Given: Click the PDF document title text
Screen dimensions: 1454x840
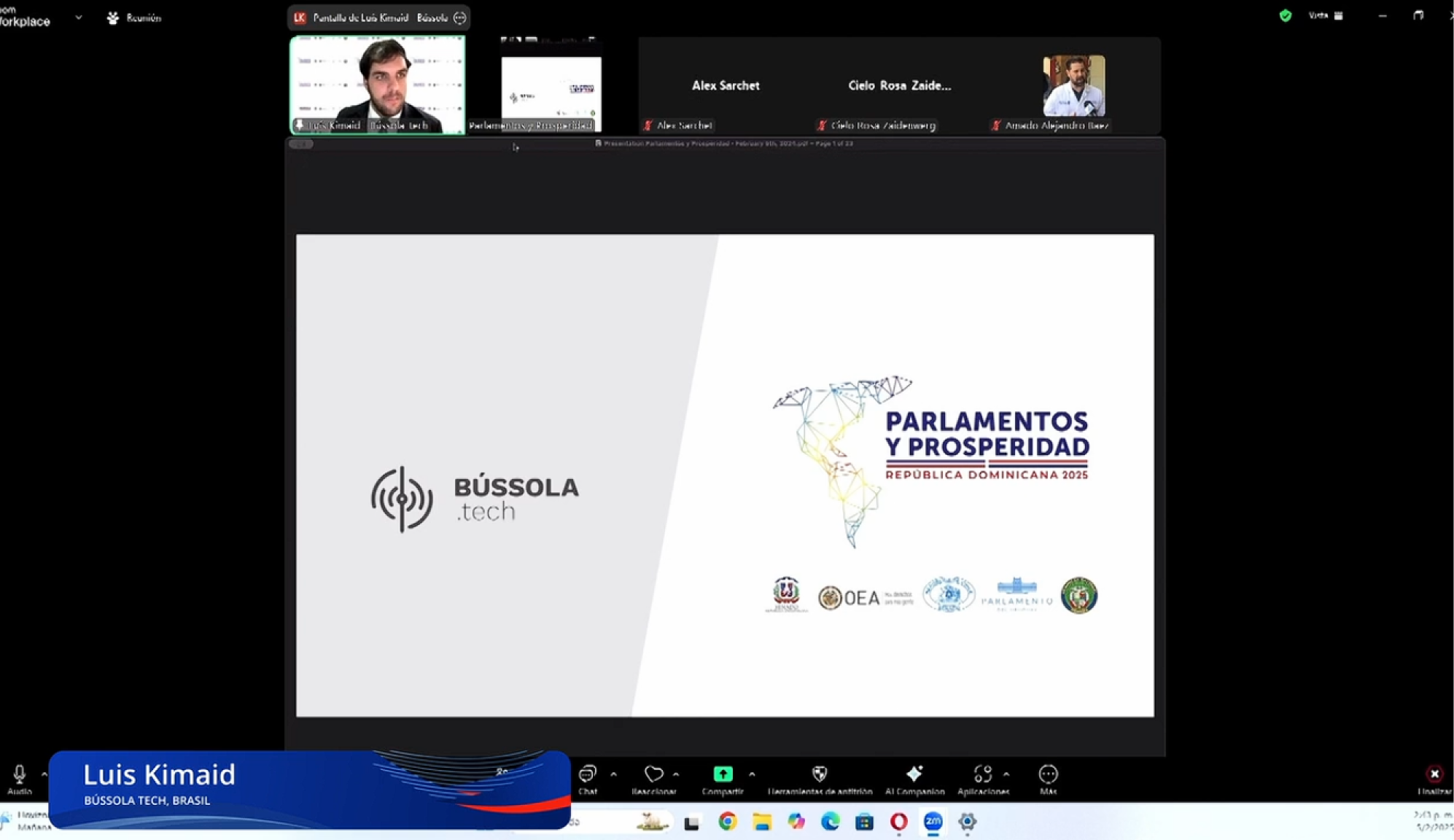Looking at the screenshot, I should coord(728,144).
